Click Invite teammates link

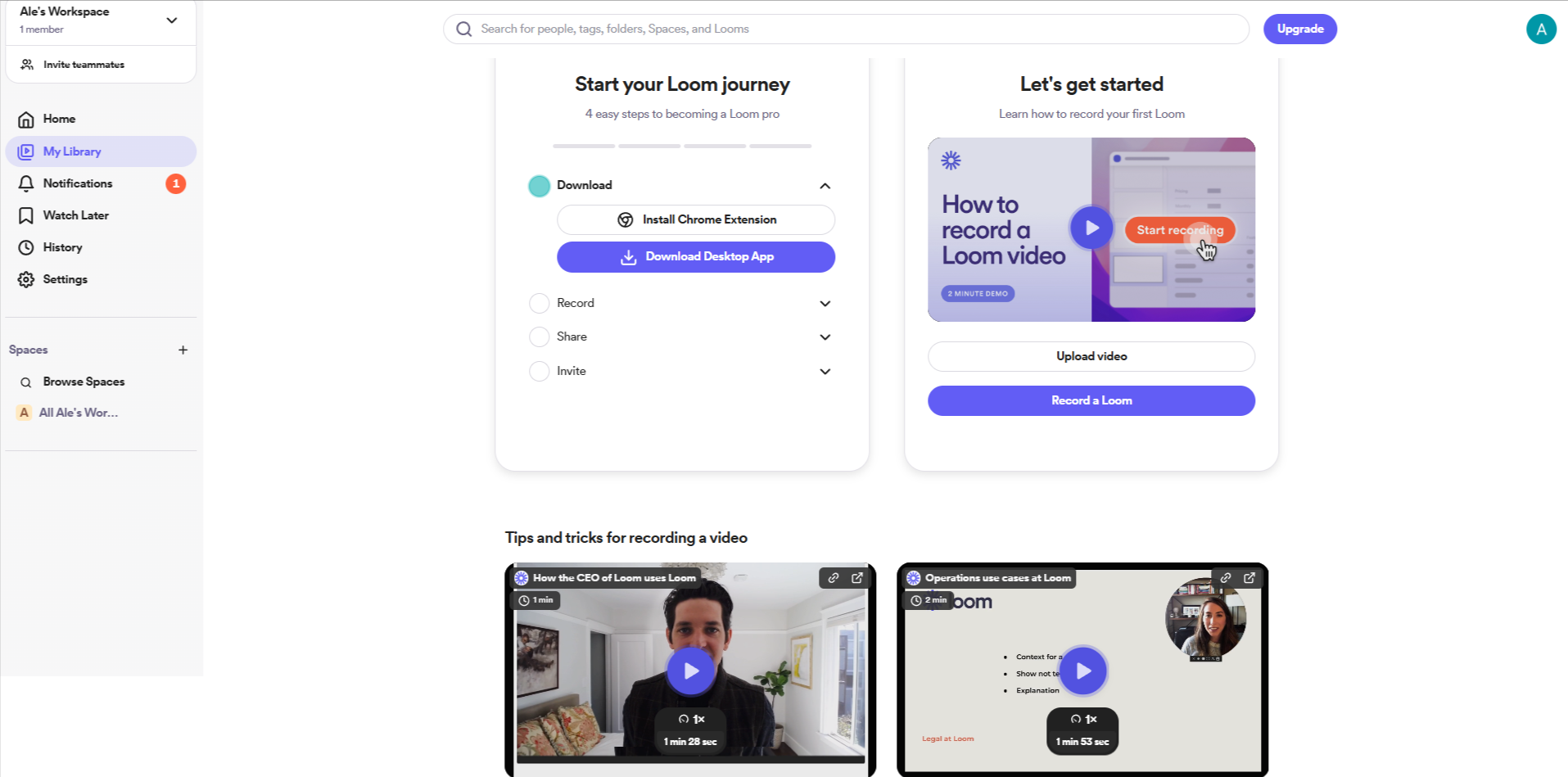[x=84, y=65]
